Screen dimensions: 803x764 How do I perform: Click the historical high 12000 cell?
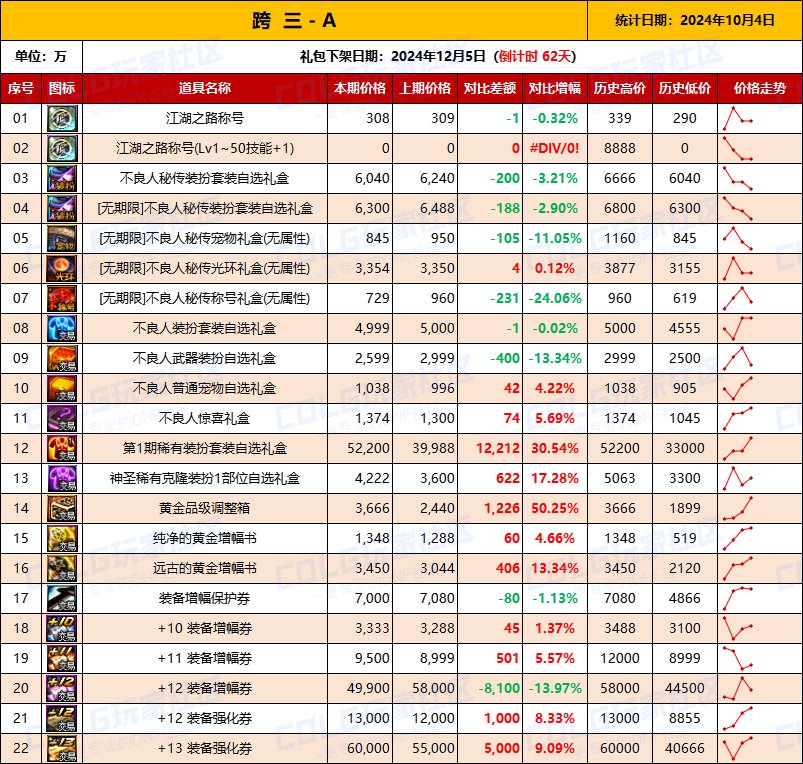point(620,658)
